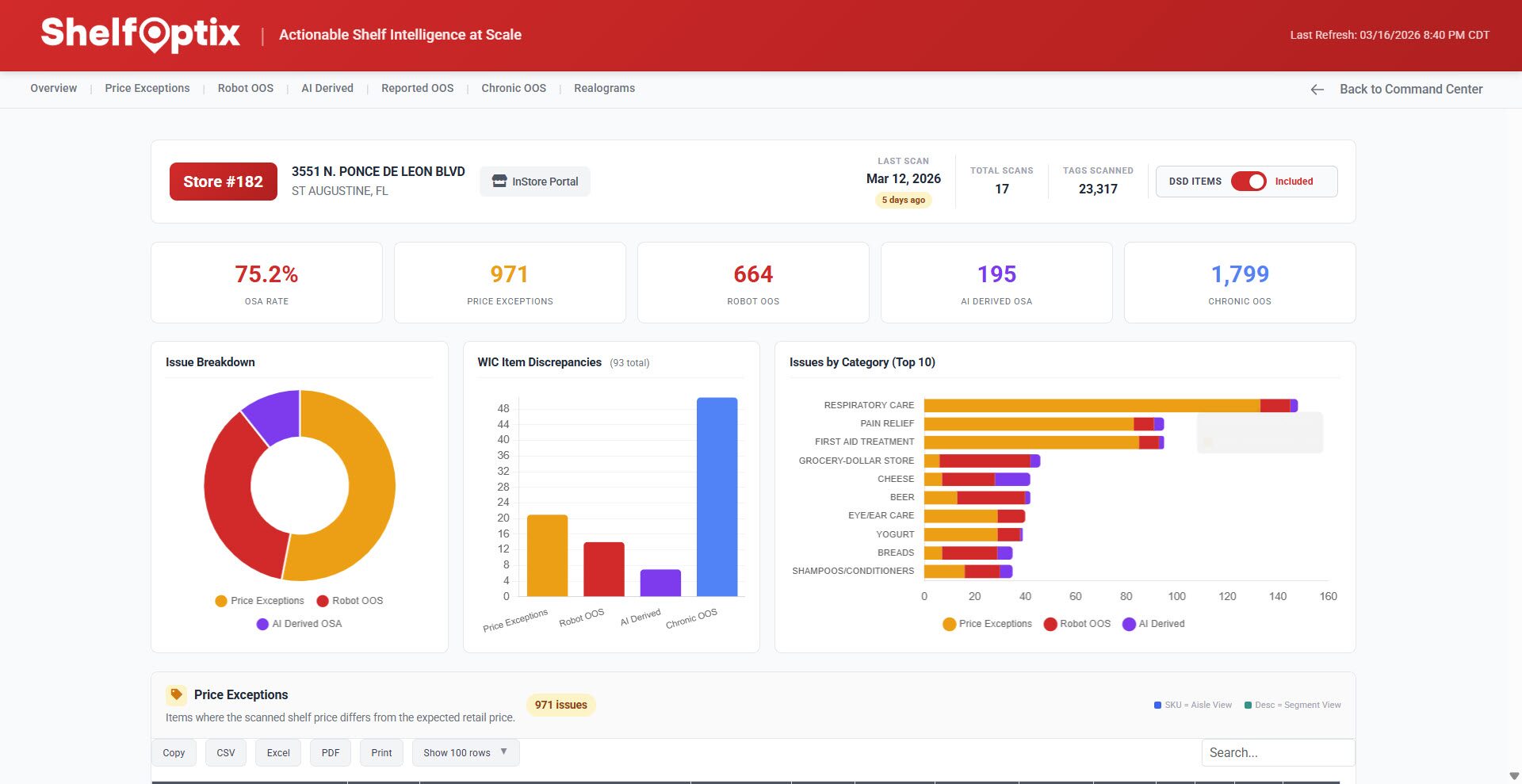Open the InStore Portal button
Viewport: 1522px width, 784px height.
[535, 182]
